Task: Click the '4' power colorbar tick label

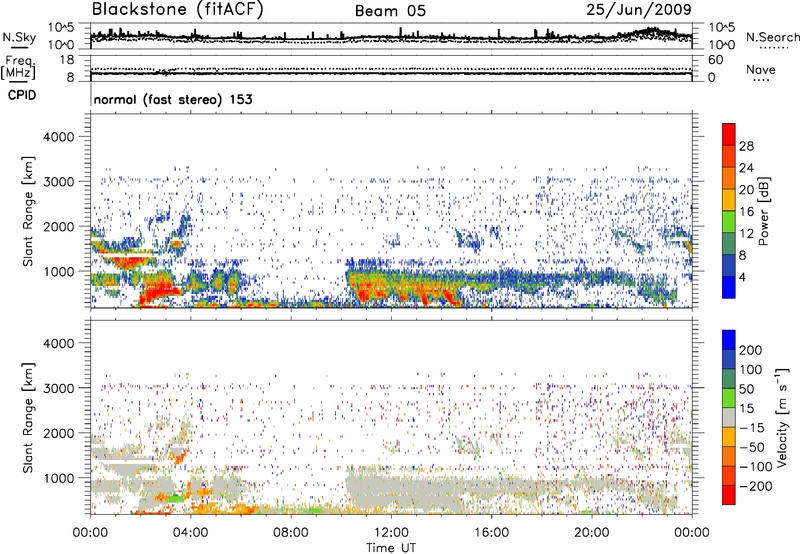Action: 743,277
